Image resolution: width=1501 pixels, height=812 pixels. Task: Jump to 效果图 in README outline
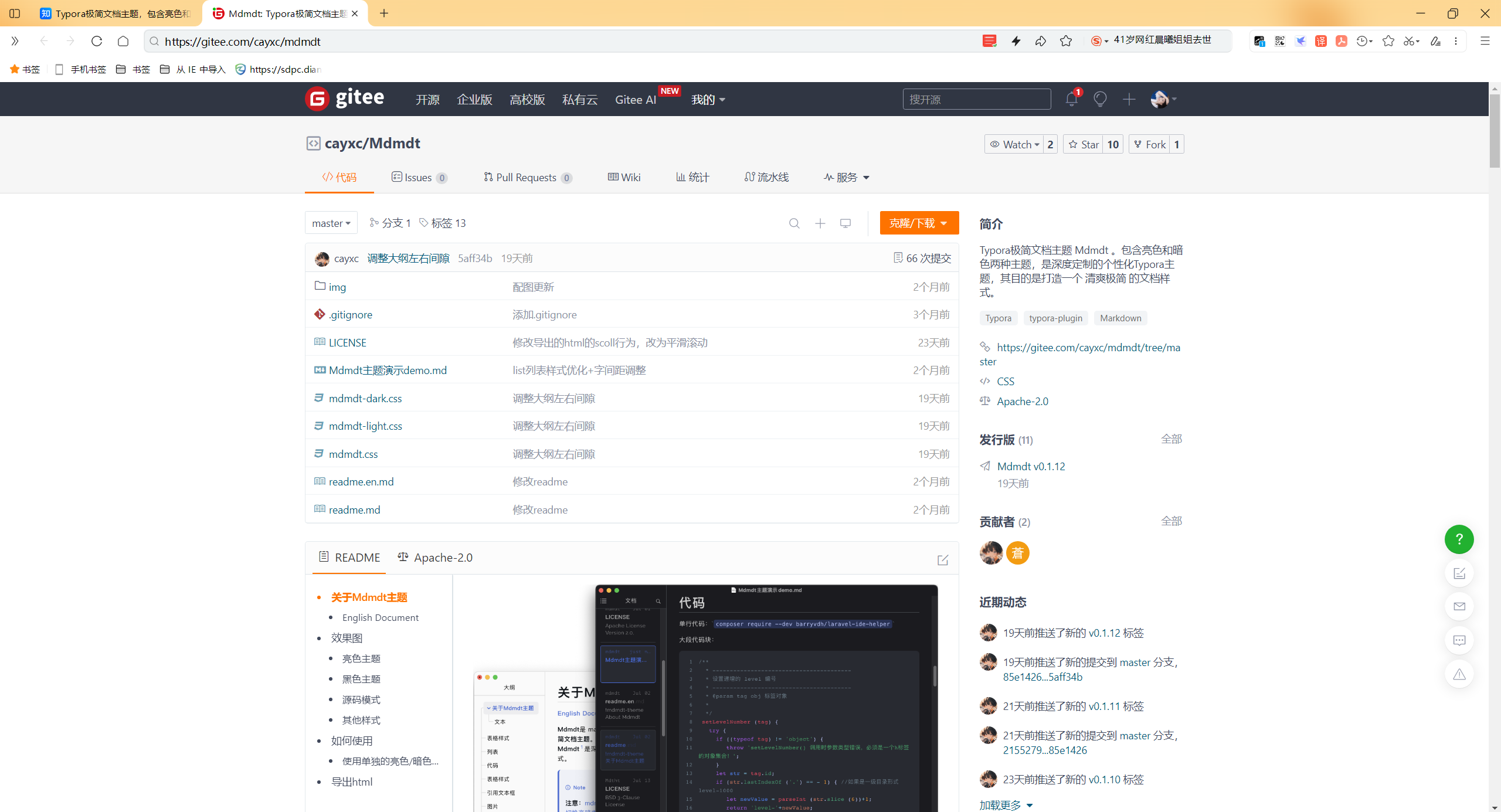click(x=347, y=638)
